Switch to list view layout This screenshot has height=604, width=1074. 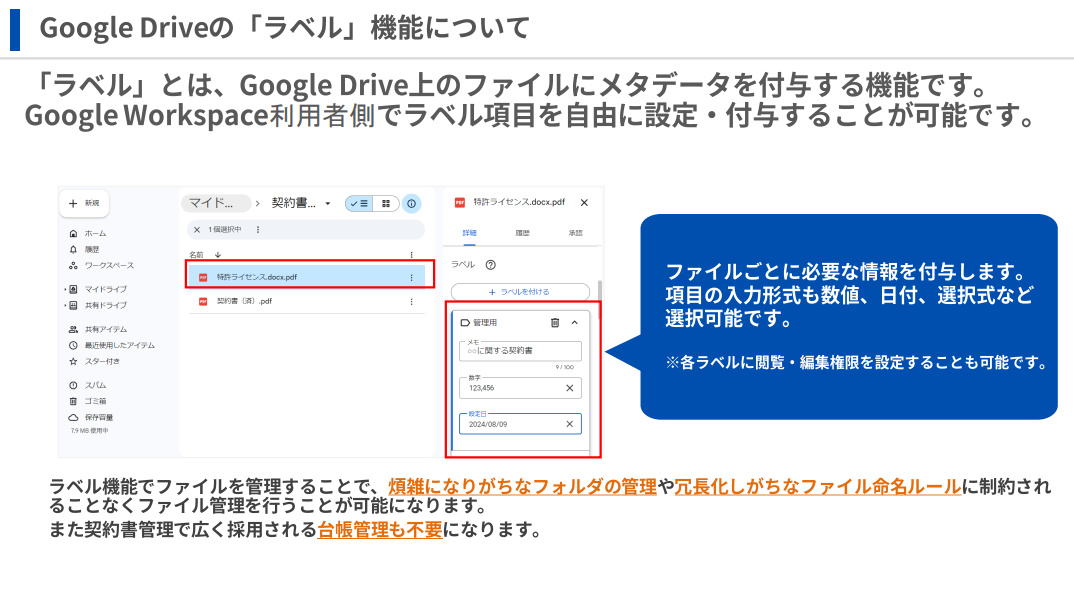[359, 203]
